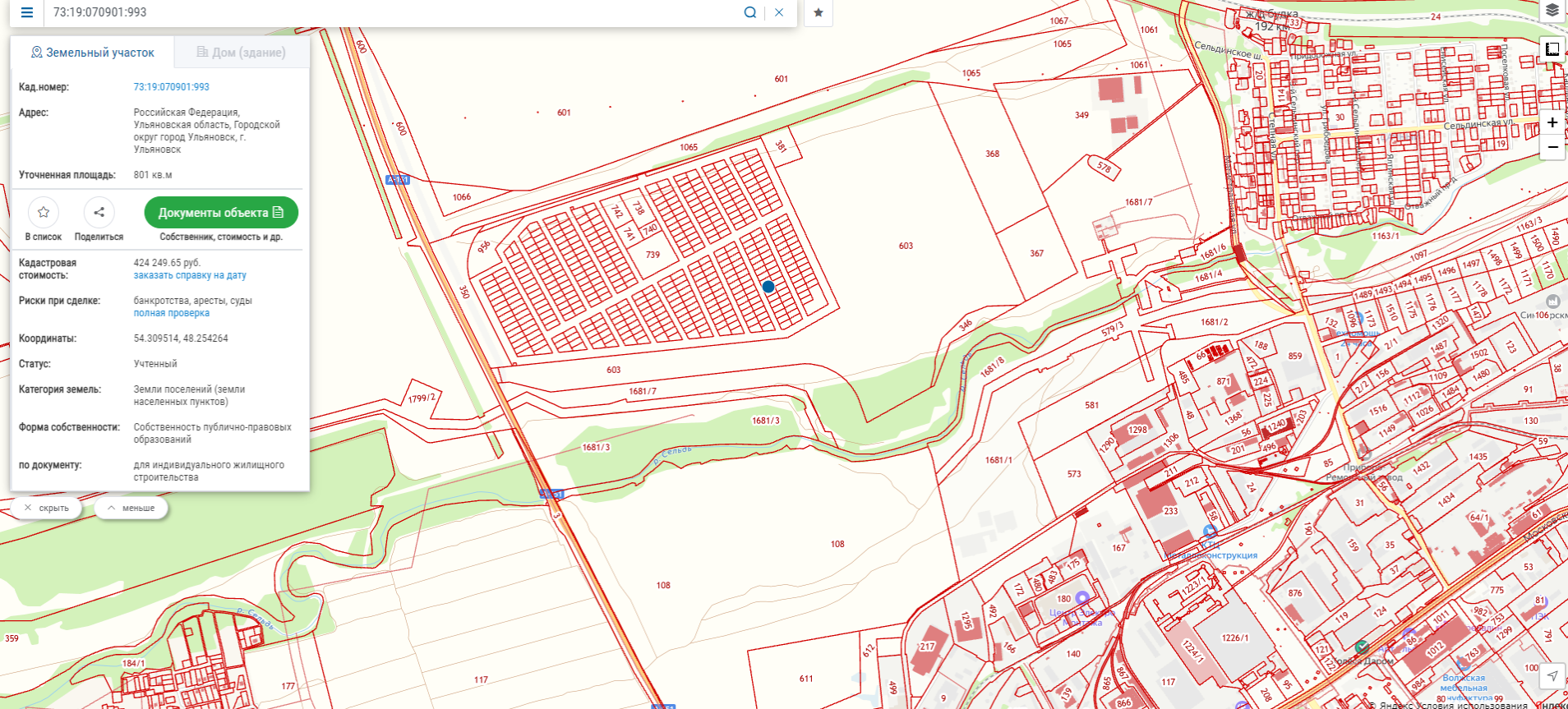Viewport: 1568px width, 709px height.
Task: Locate me with the geolocation arrow
Action: coord(1552,675)
